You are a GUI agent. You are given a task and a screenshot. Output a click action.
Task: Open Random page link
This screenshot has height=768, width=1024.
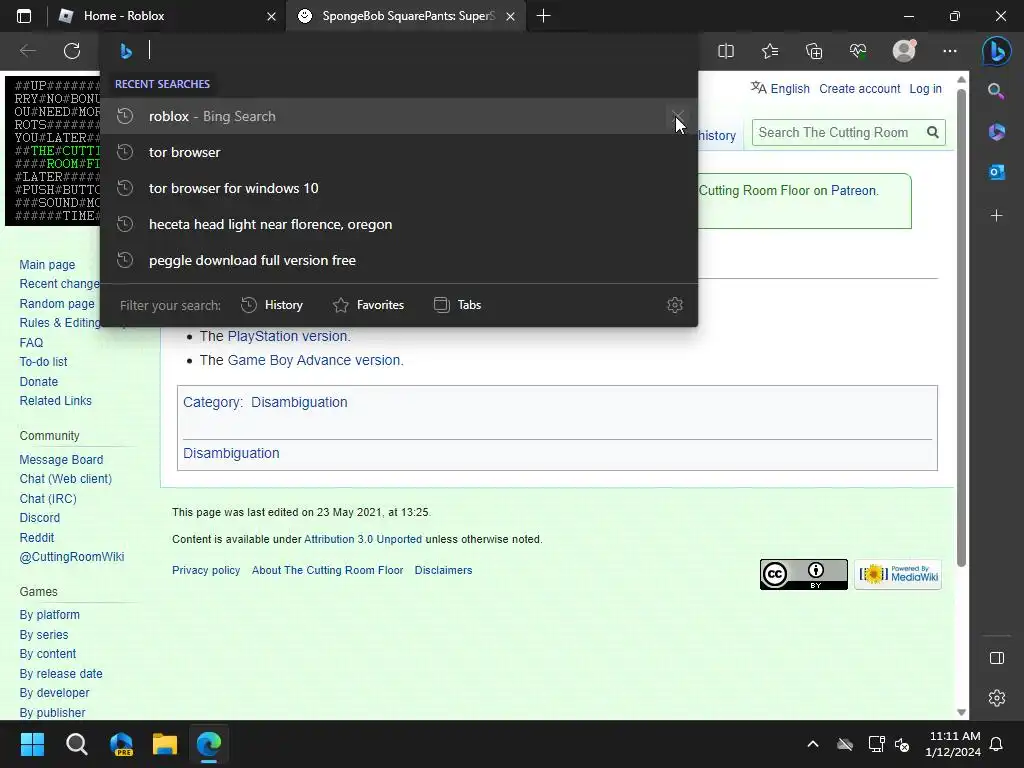coord(57,304)
